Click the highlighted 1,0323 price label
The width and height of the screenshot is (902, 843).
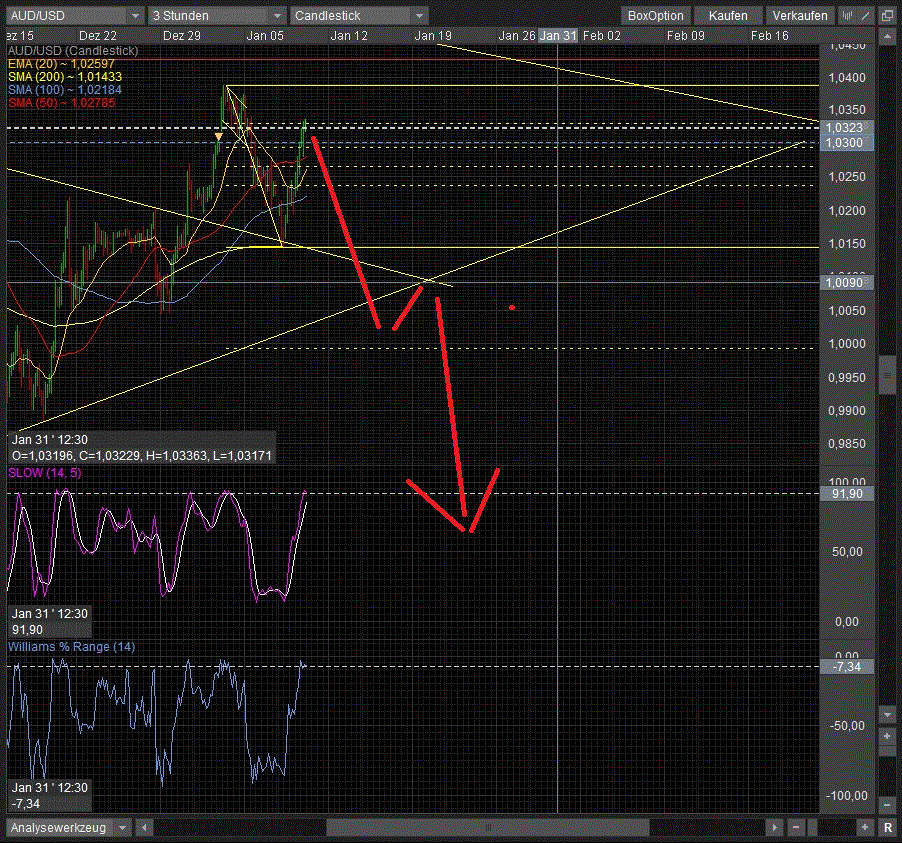point(847,128)
